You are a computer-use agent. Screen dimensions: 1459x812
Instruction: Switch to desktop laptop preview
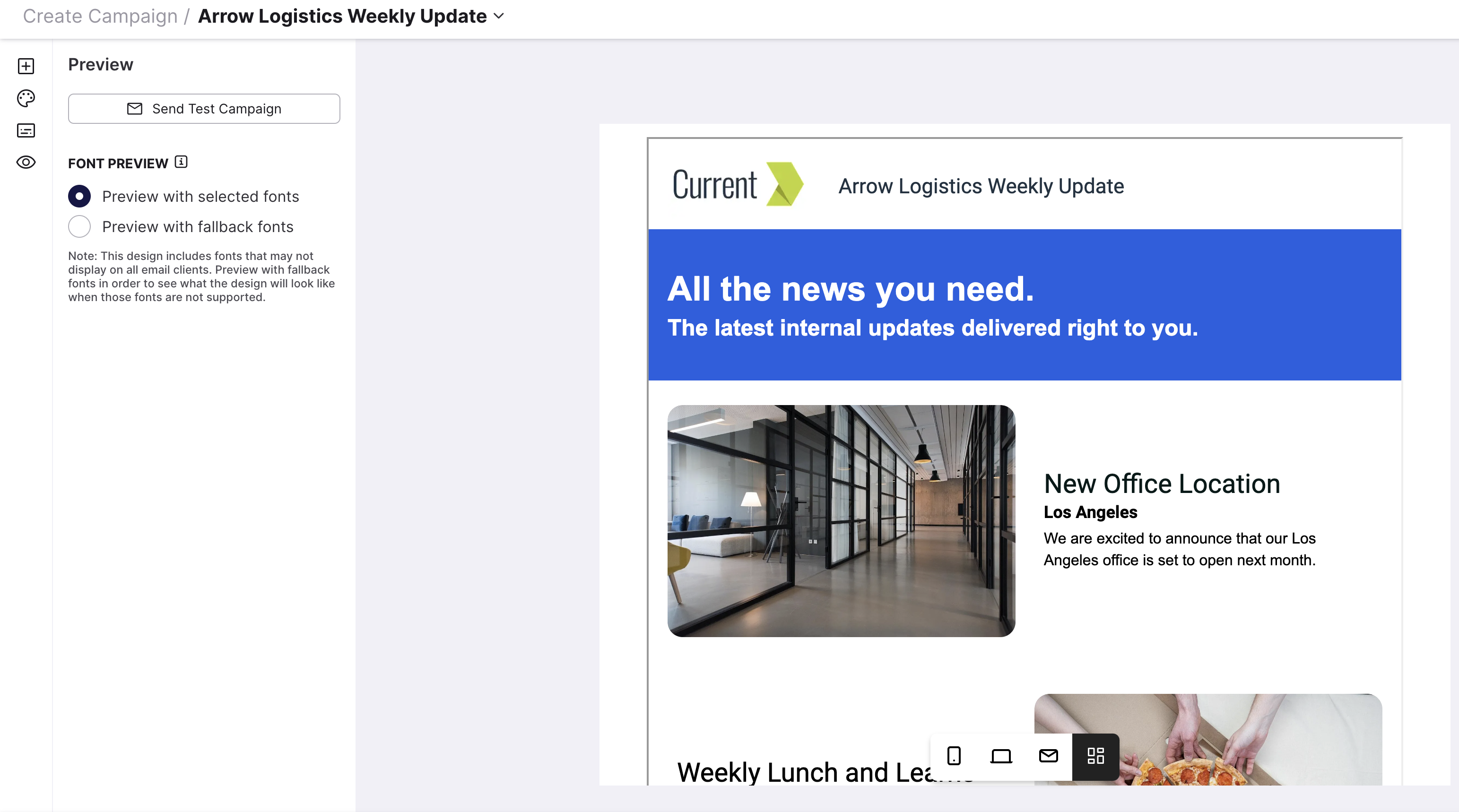1001,756
